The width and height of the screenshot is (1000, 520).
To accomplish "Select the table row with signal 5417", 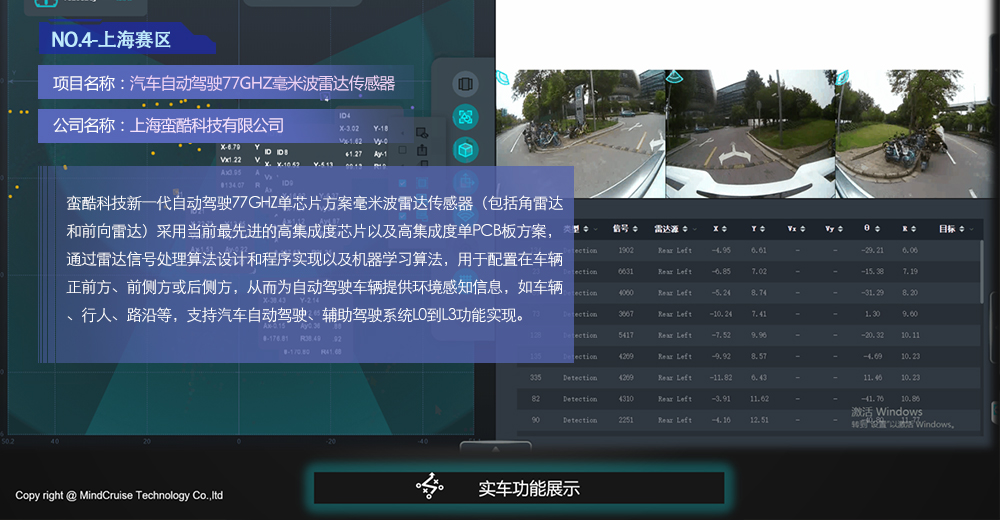I will [x=749, y=335].
